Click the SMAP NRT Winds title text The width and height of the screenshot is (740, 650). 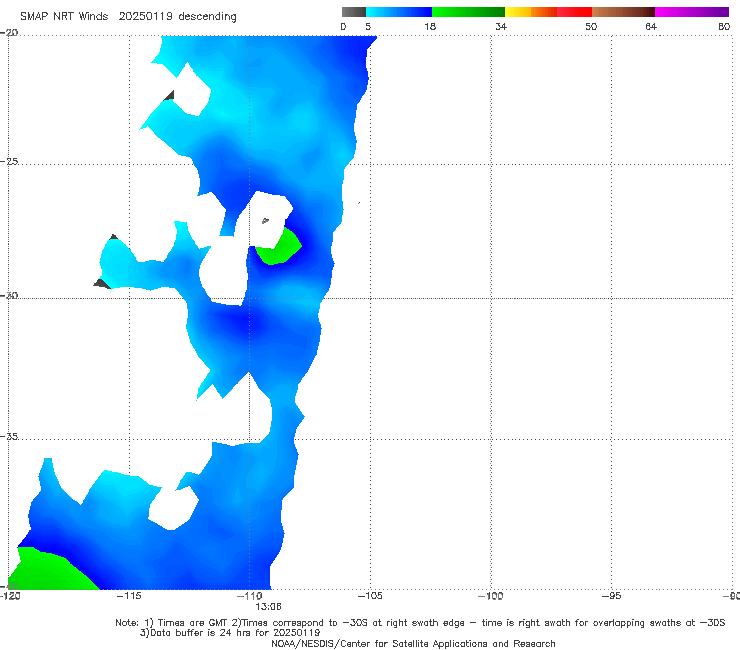pyautogui.click(x=64, y=16)
